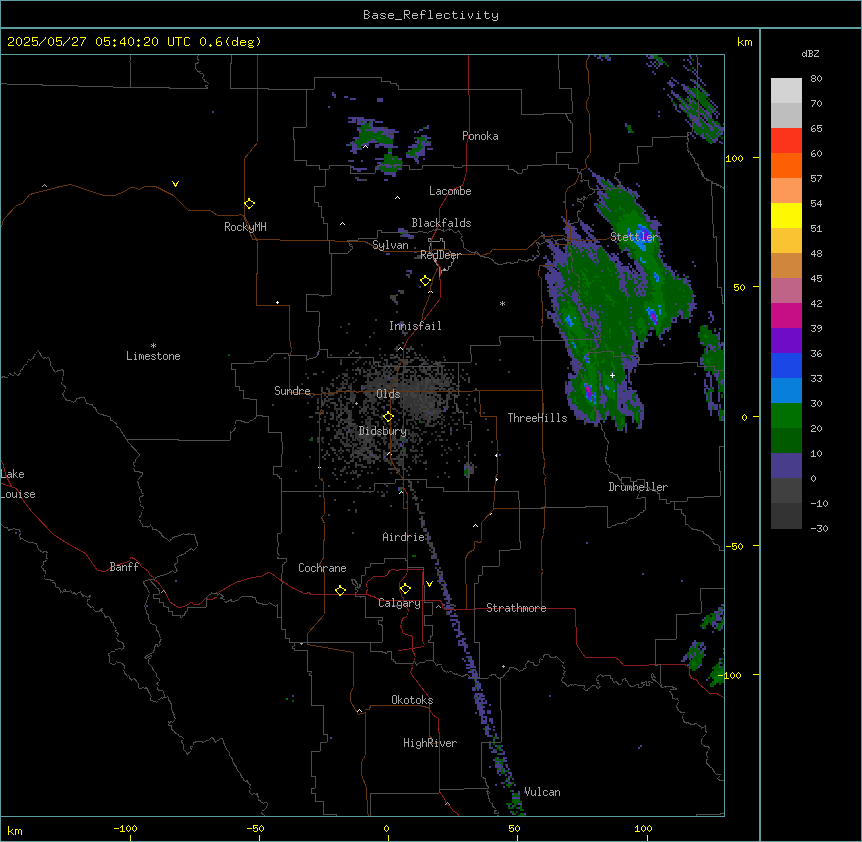
Task: Click the Base_Reflectivity title
Action: click(x=431, y=15)
